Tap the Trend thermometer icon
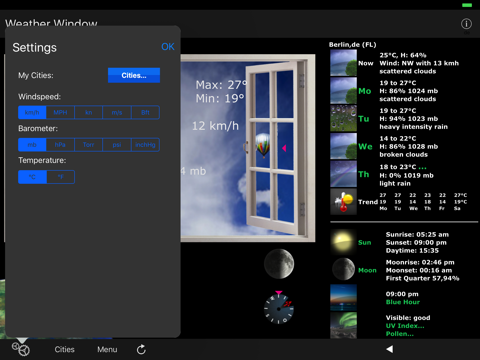This screenshot has height=360, width=480. [x=343, y=202]
